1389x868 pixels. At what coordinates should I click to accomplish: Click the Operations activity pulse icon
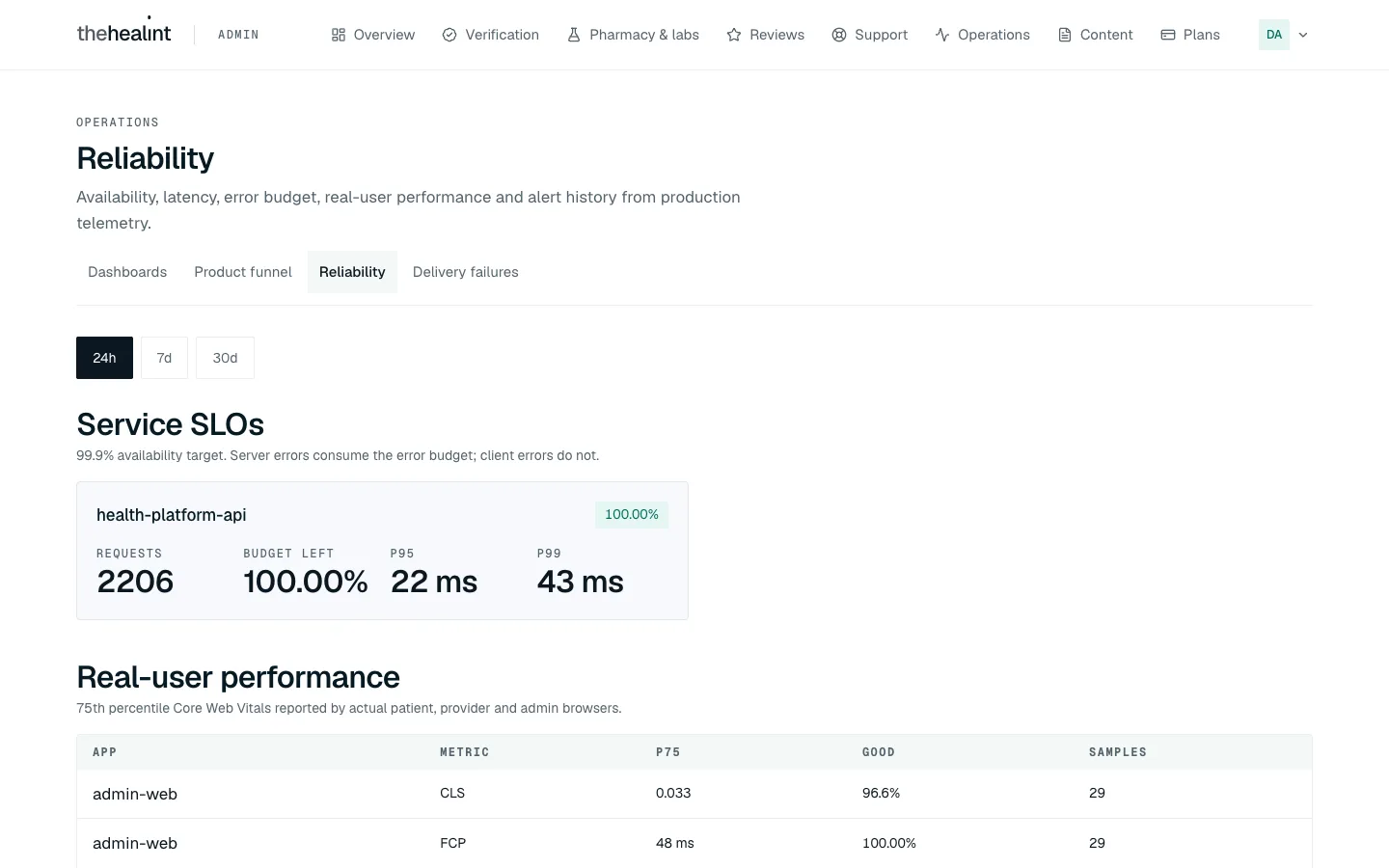pyautogui.click(x=942, y=35)
